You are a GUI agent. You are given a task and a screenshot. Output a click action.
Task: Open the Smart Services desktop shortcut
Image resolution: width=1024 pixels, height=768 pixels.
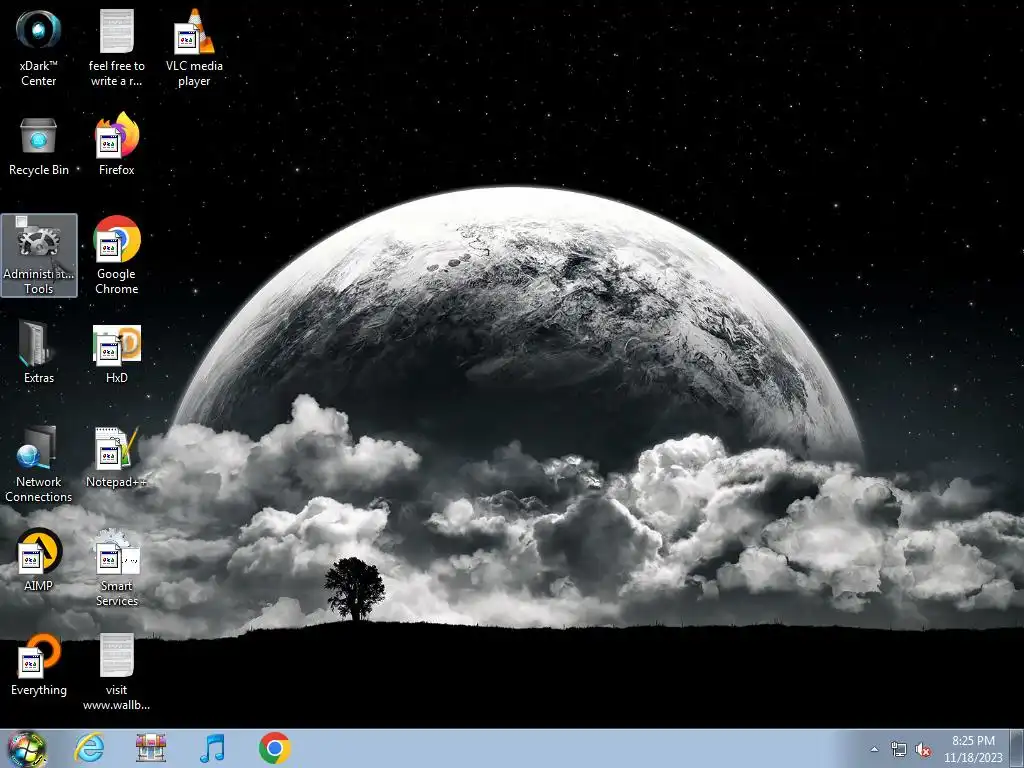pos(116,568)
